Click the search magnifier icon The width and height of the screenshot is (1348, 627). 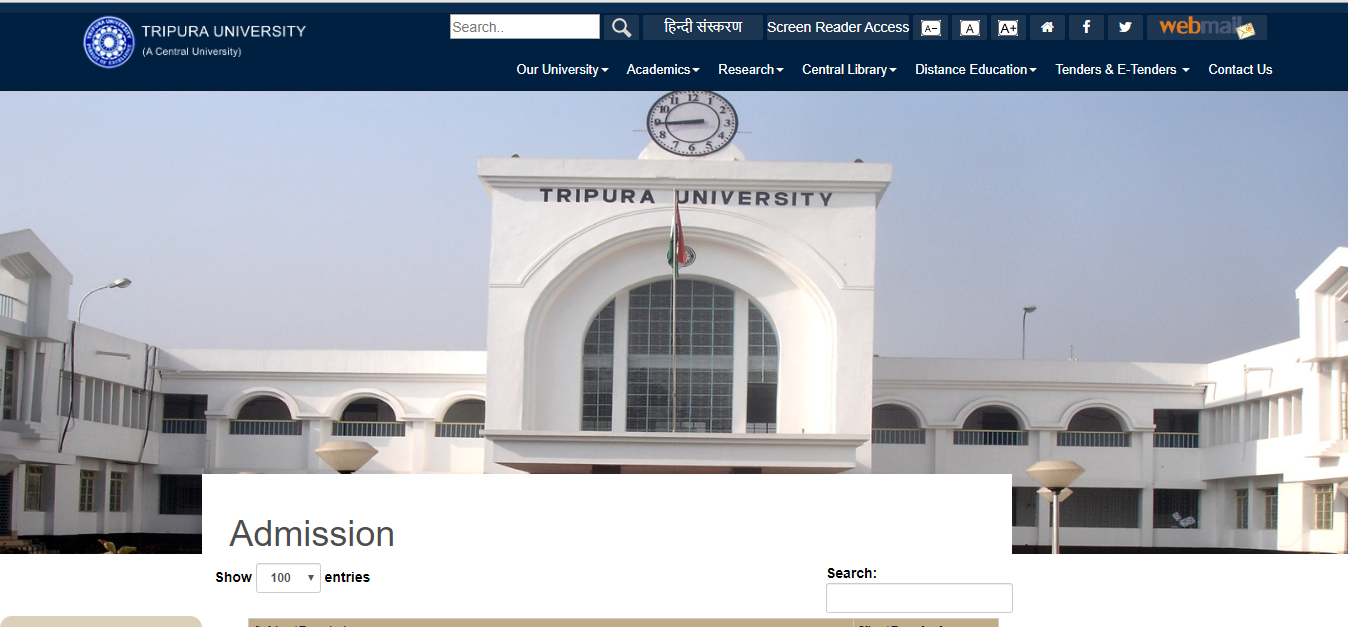click(x=620, y=26)
